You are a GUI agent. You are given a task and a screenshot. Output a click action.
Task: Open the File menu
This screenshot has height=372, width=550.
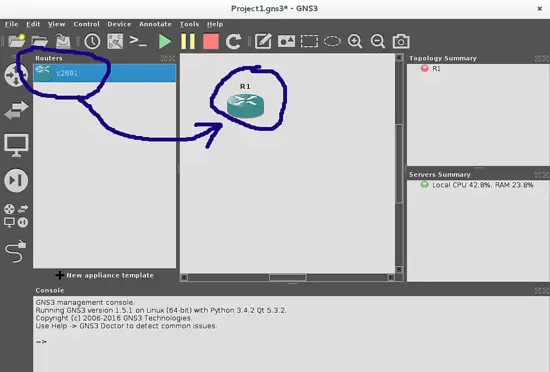12,24
